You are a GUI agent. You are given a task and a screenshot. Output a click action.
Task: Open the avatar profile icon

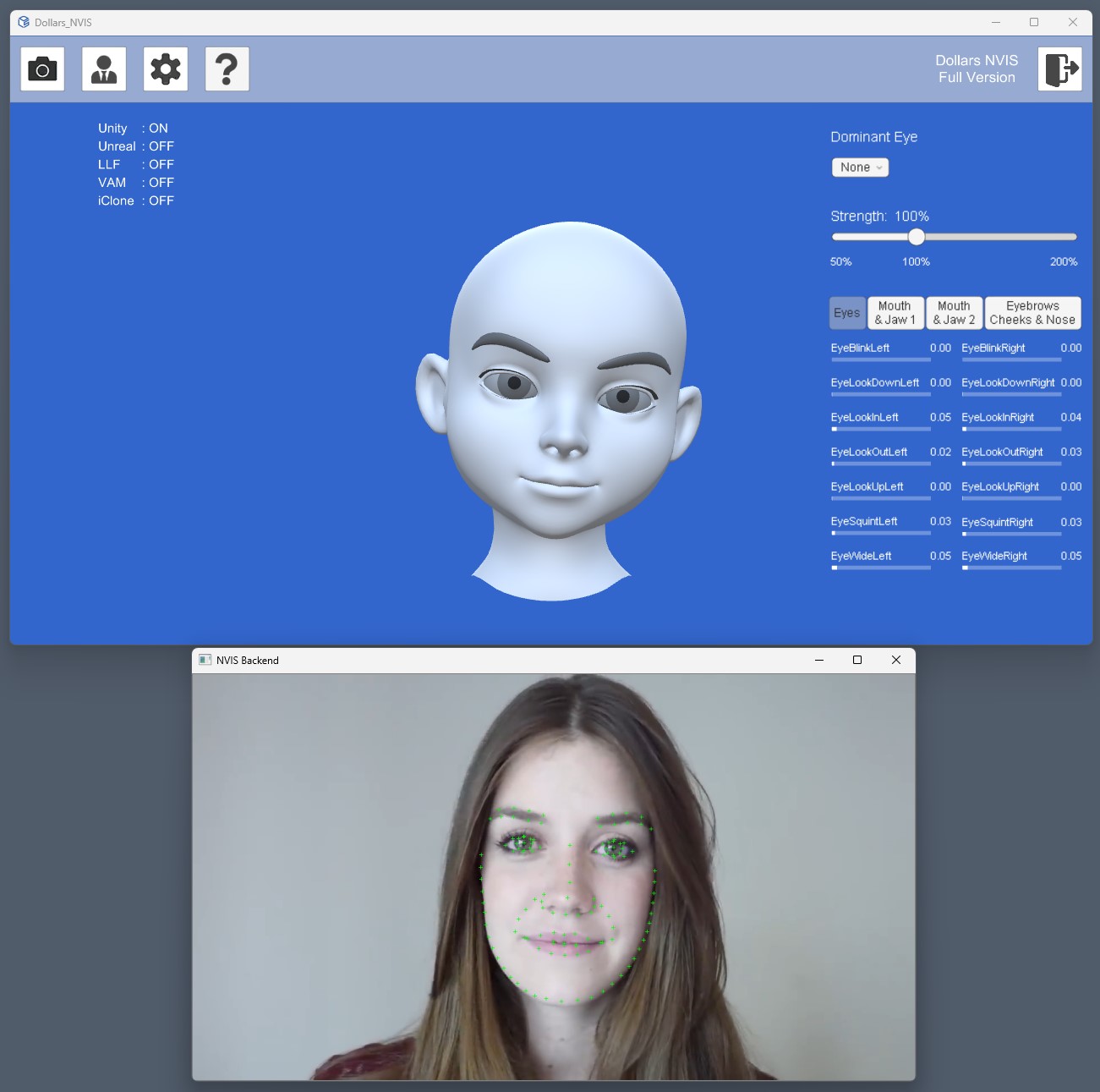click(x=104, y=69)
